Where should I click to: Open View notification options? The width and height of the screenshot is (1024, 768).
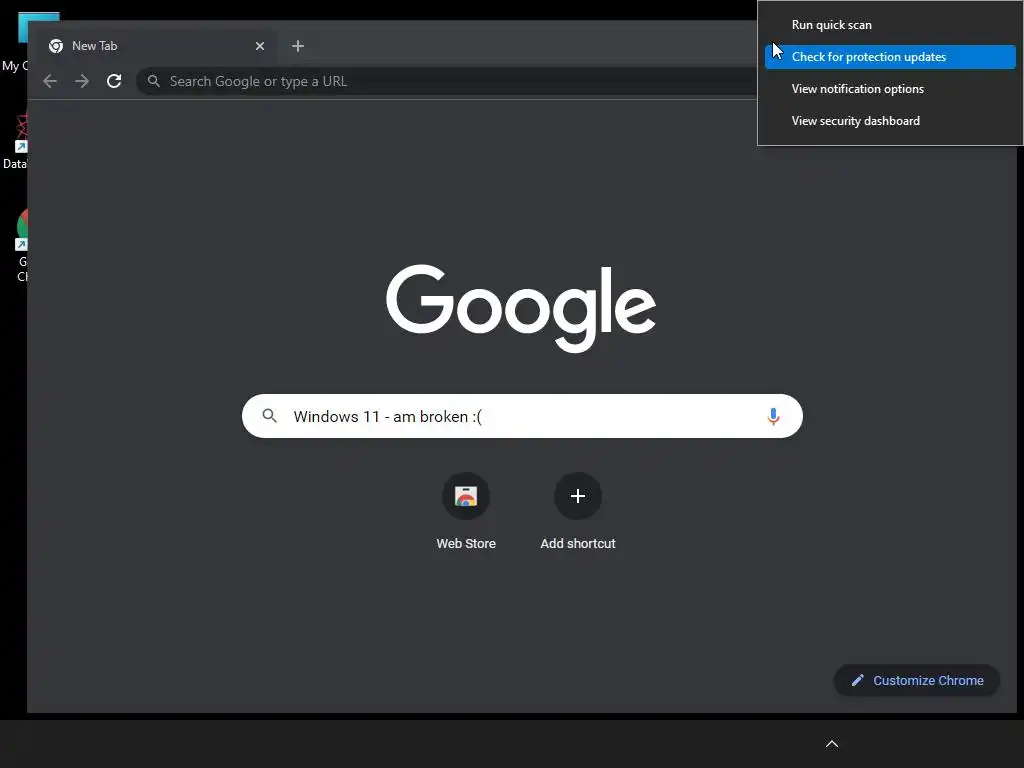point(889,89)
